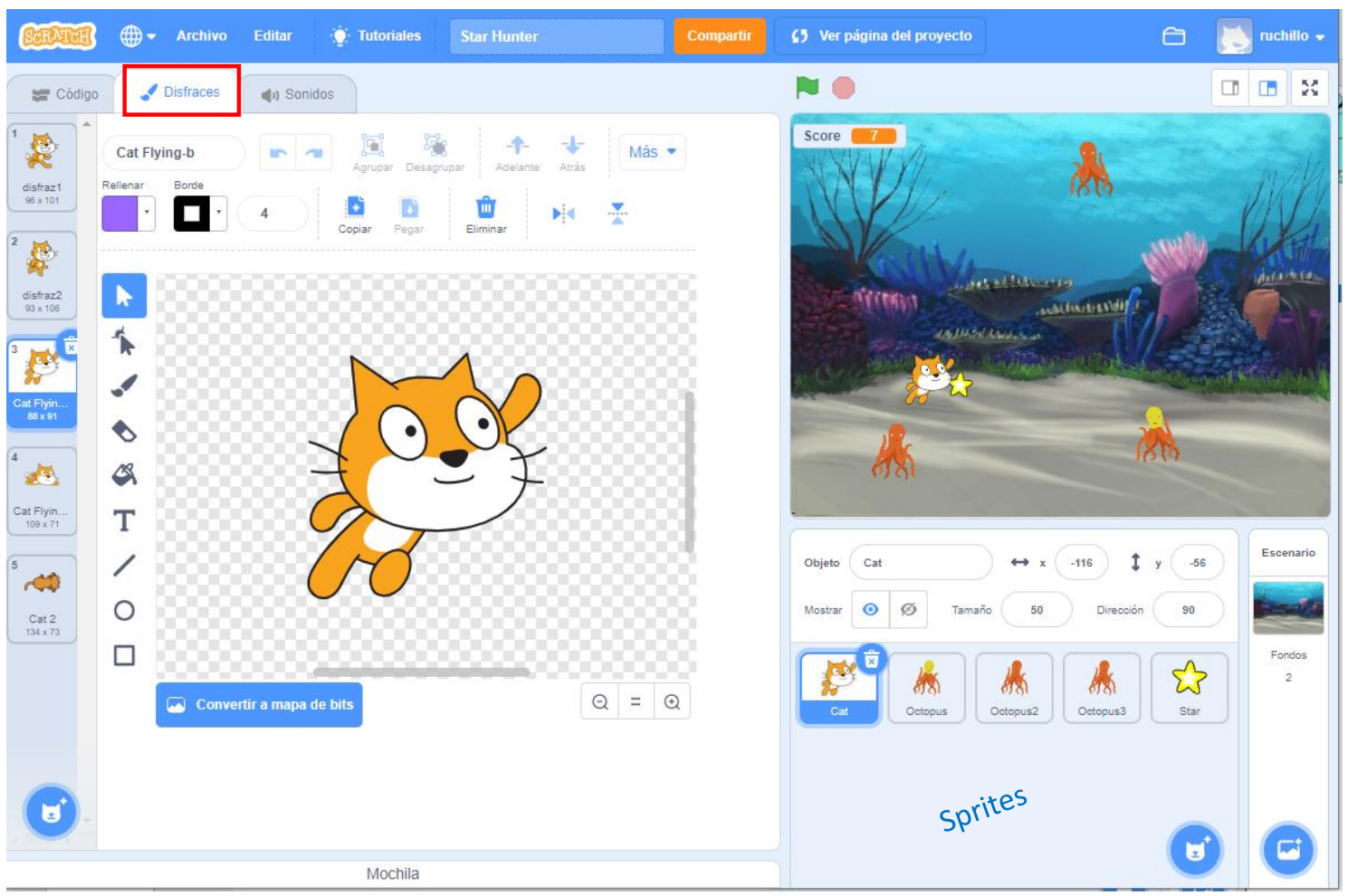Open the language globe dropdown
Screen dimensions: 1348x896
[138, 36]
